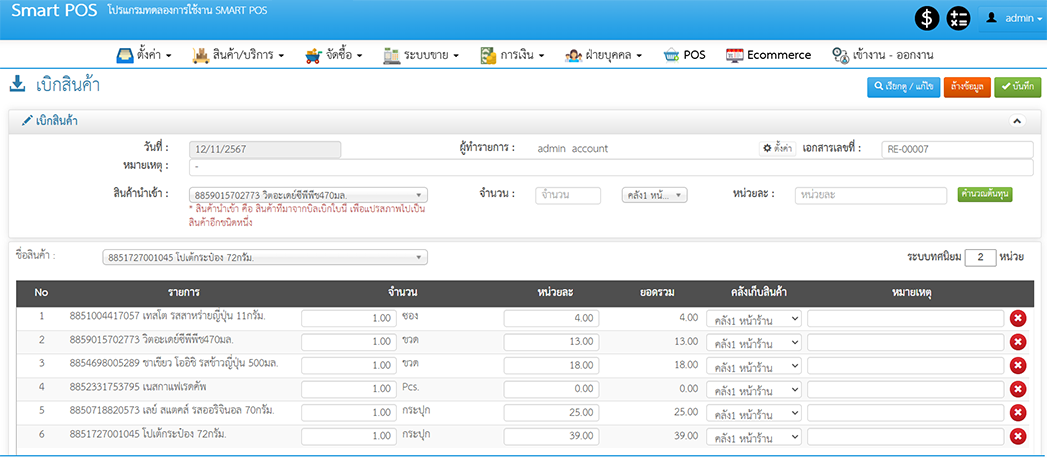1047x458 pixels.
Task: Open the ชื่อสินค้า product dropdown
Action: coord(265,258)
